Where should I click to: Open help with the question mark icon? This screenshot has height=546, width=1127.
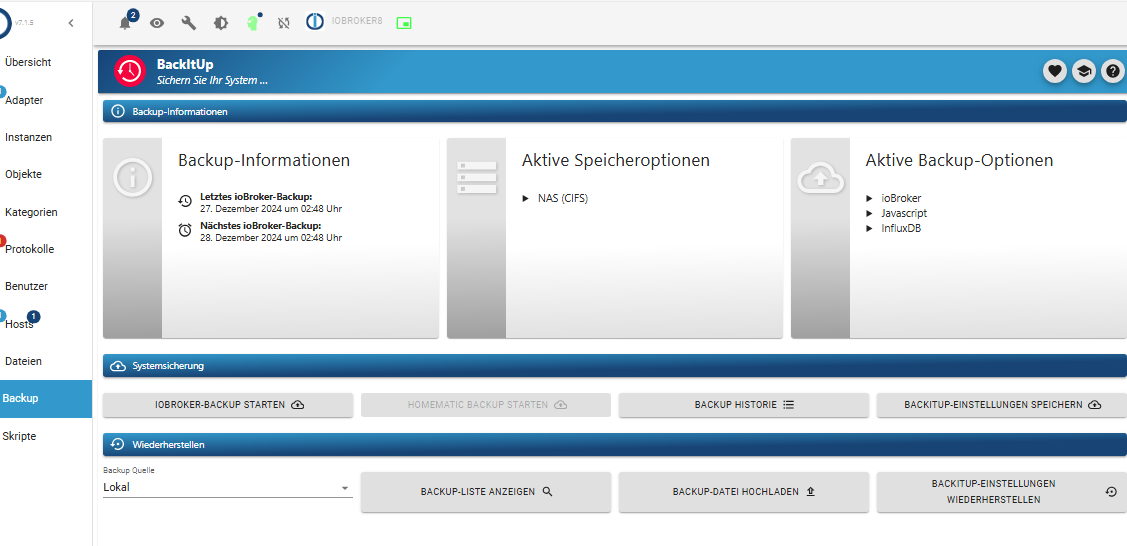click(x=1113, y=71)
